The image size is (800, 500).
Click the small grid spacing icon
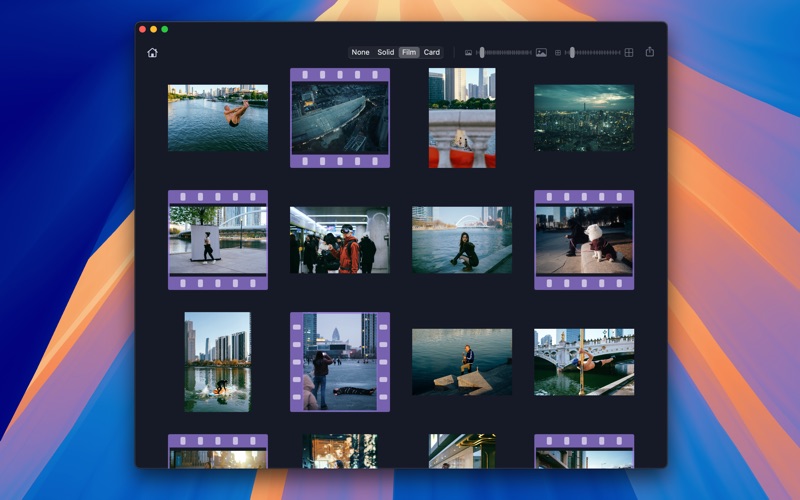(x=558, y=53)
